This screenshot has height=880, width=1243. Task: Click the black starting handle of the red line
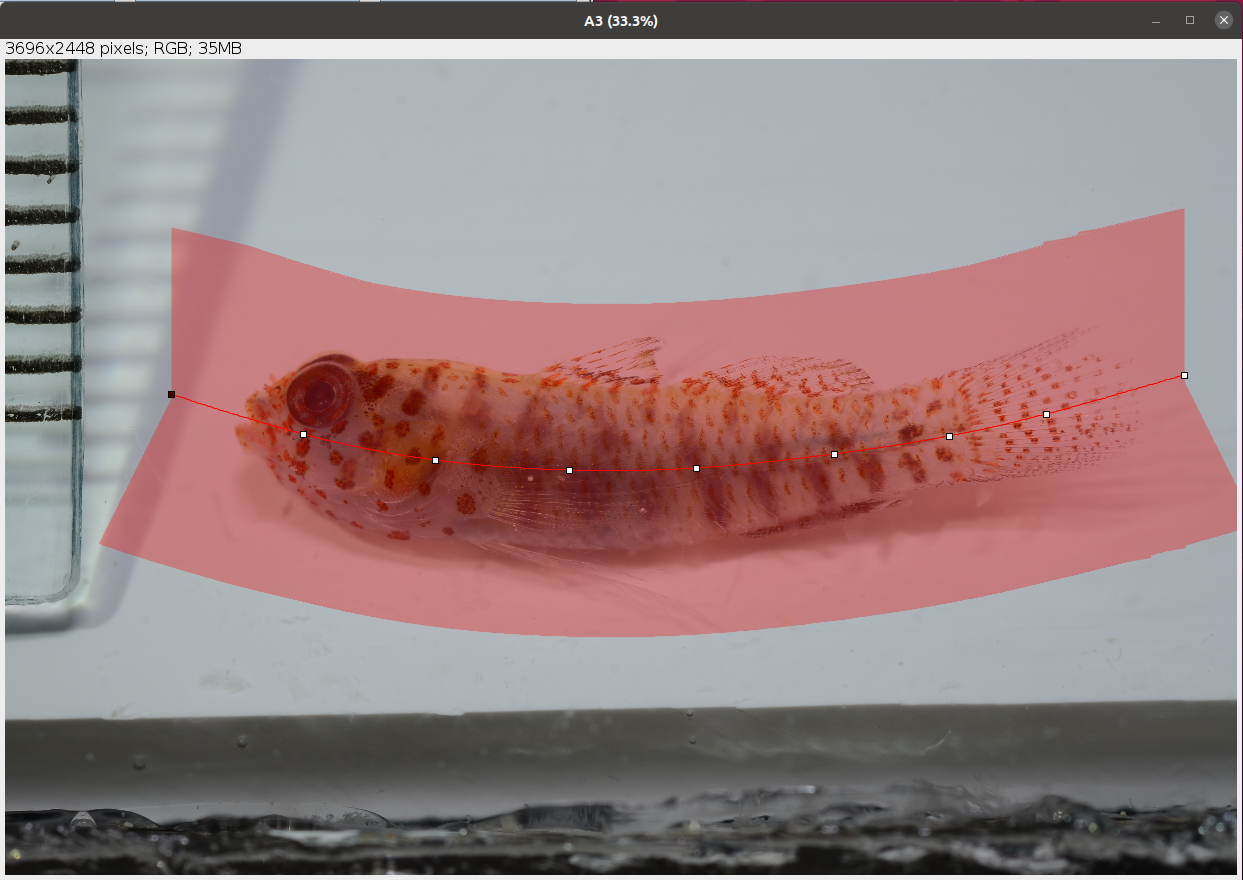point(172,395)
